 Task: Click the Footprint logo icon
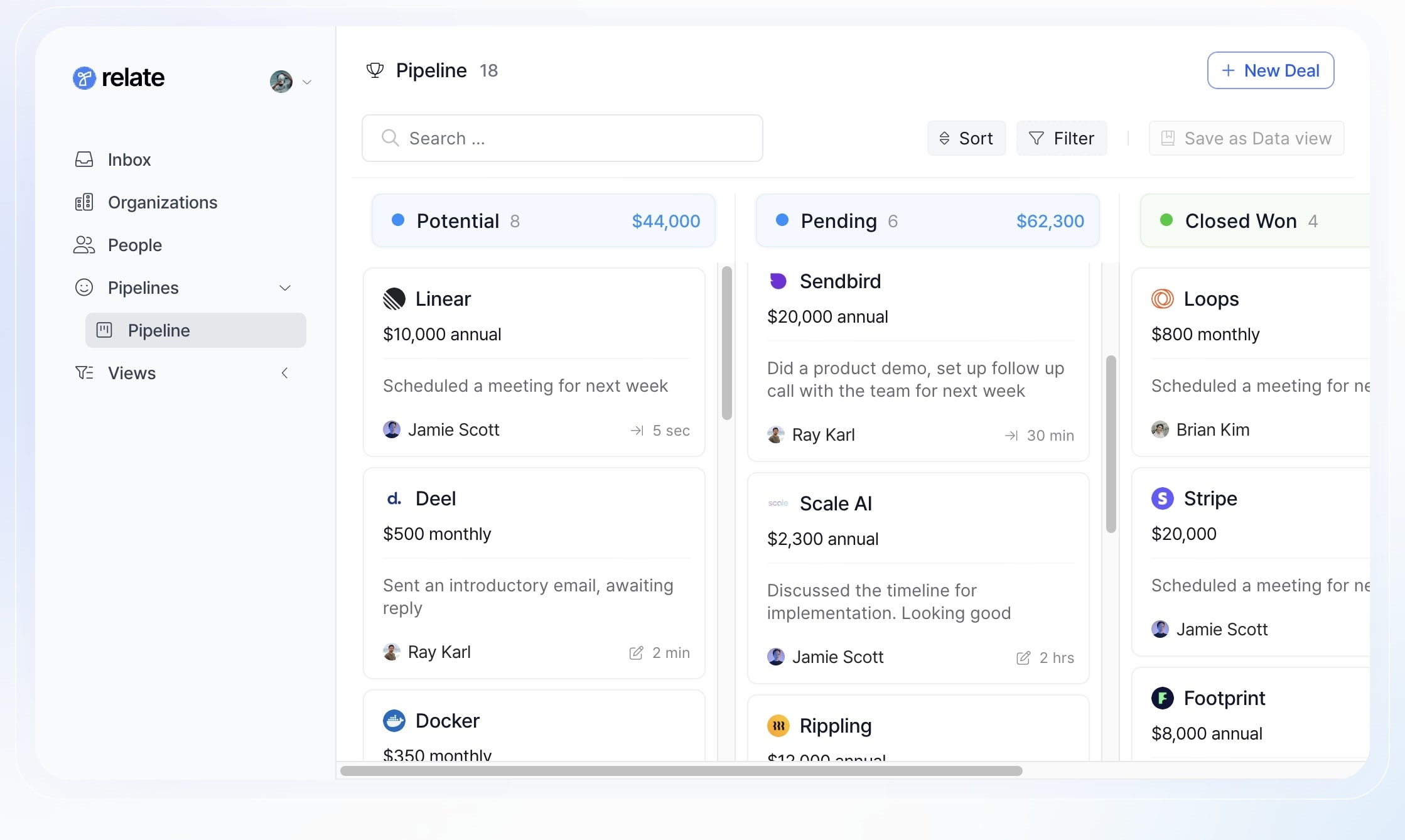[1162, 698]
